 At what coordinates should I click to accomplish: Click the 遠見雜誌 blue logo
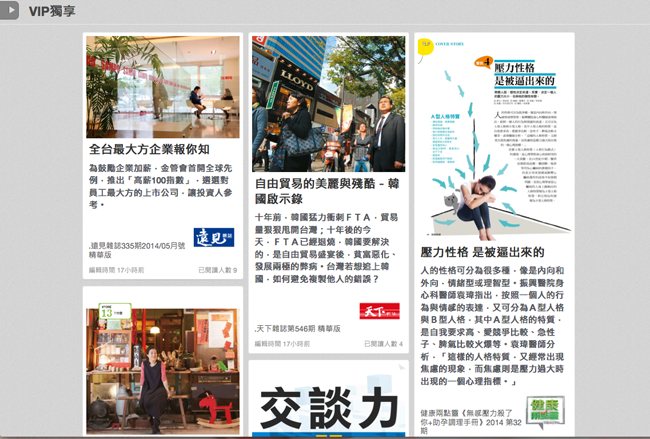[214, 237]
